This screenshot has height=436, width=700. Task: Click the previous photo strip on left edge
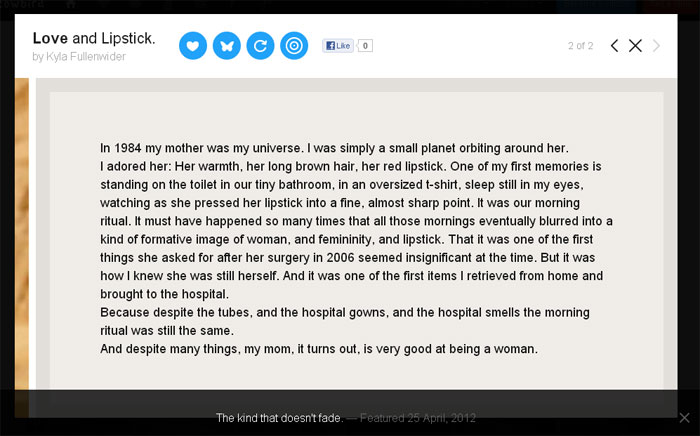(x=21, y=230)
